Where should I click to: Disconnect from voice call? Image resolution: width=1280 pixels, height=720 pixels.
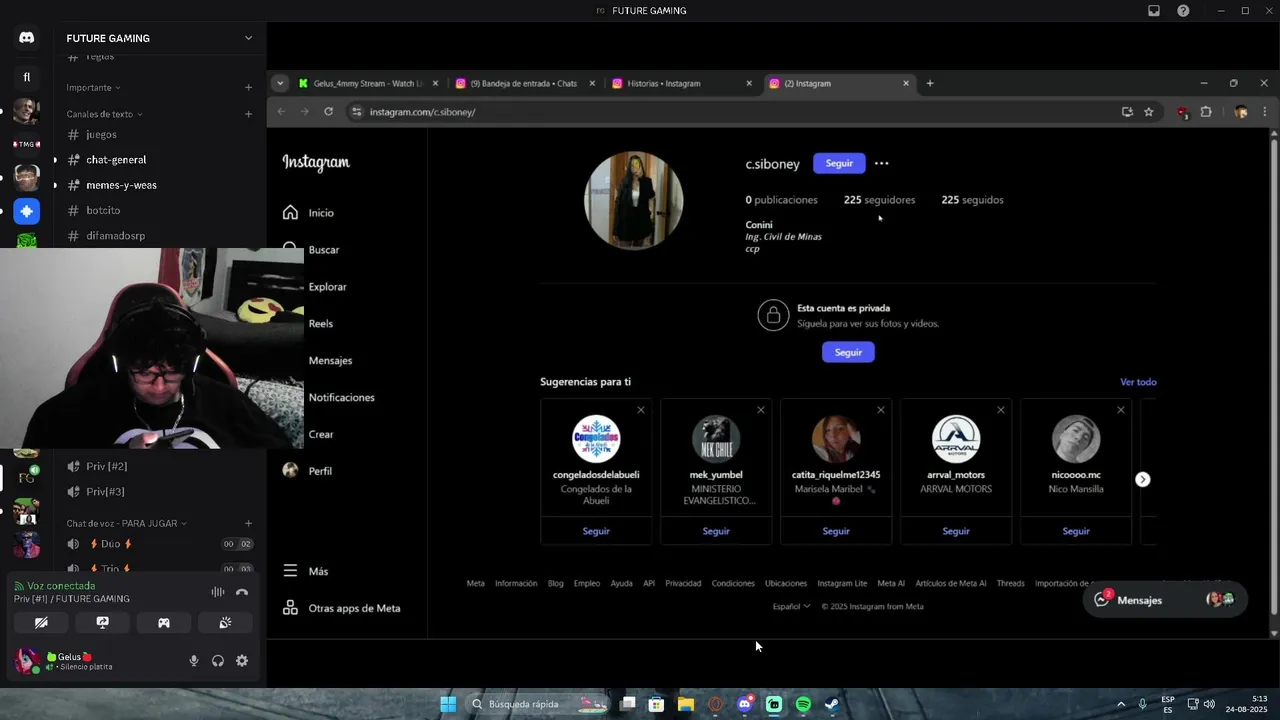[x=241, y=592]
